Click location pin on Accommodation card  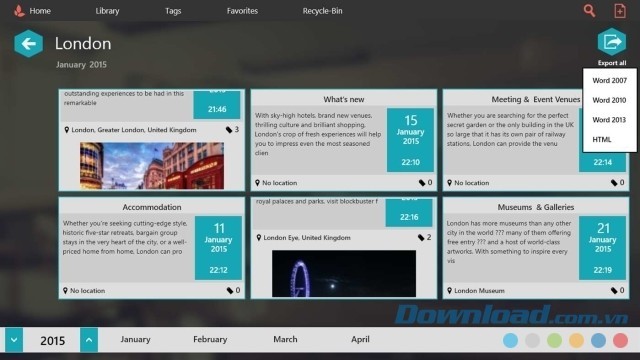point(65,291)
